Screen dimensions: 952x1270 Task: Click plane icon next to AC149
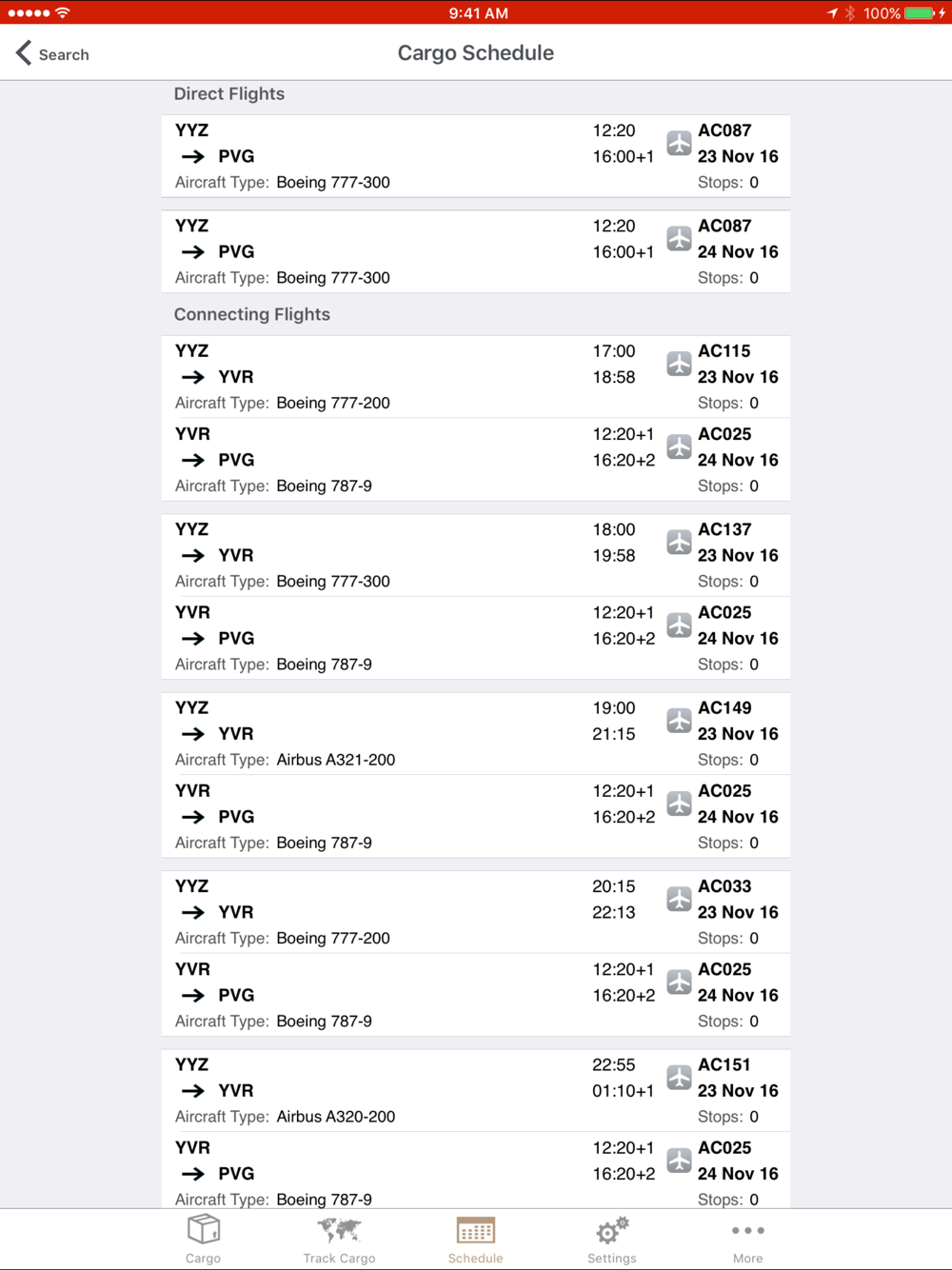click(679, 721)
